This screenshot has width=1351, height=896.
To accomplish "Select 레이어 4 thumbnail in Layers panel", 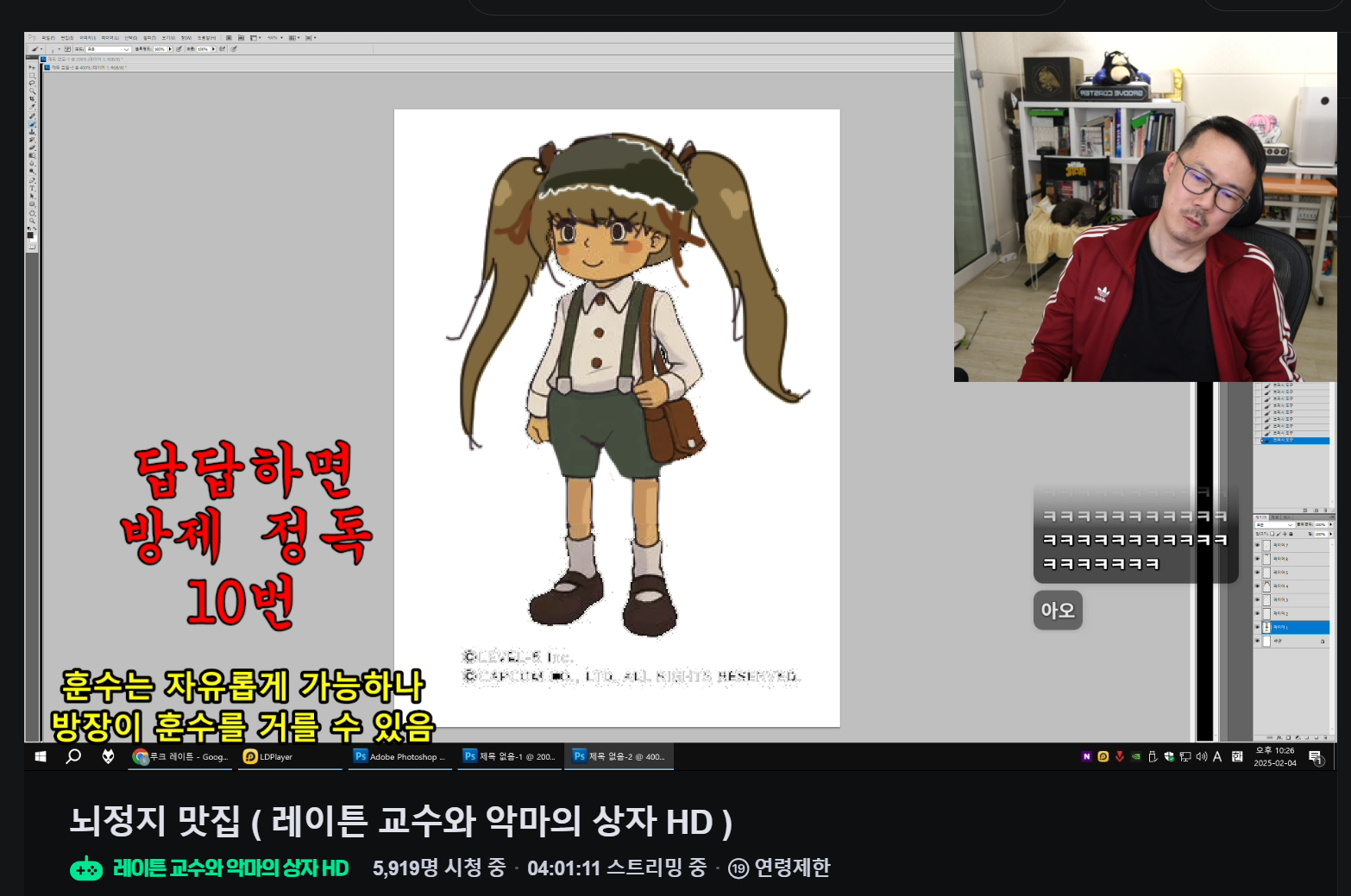I will tap(1266, 586).
